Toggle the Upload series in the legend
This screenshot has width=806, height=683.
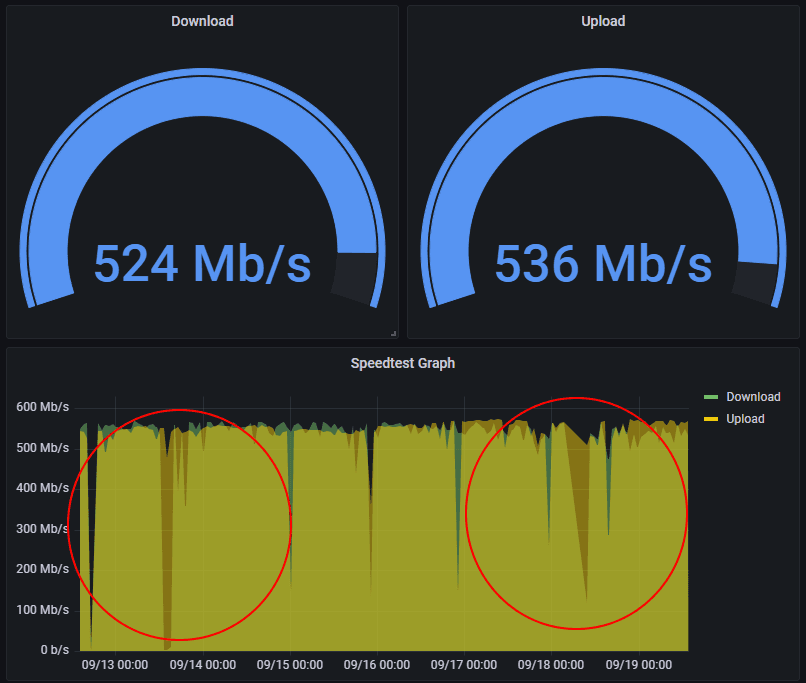748,418
